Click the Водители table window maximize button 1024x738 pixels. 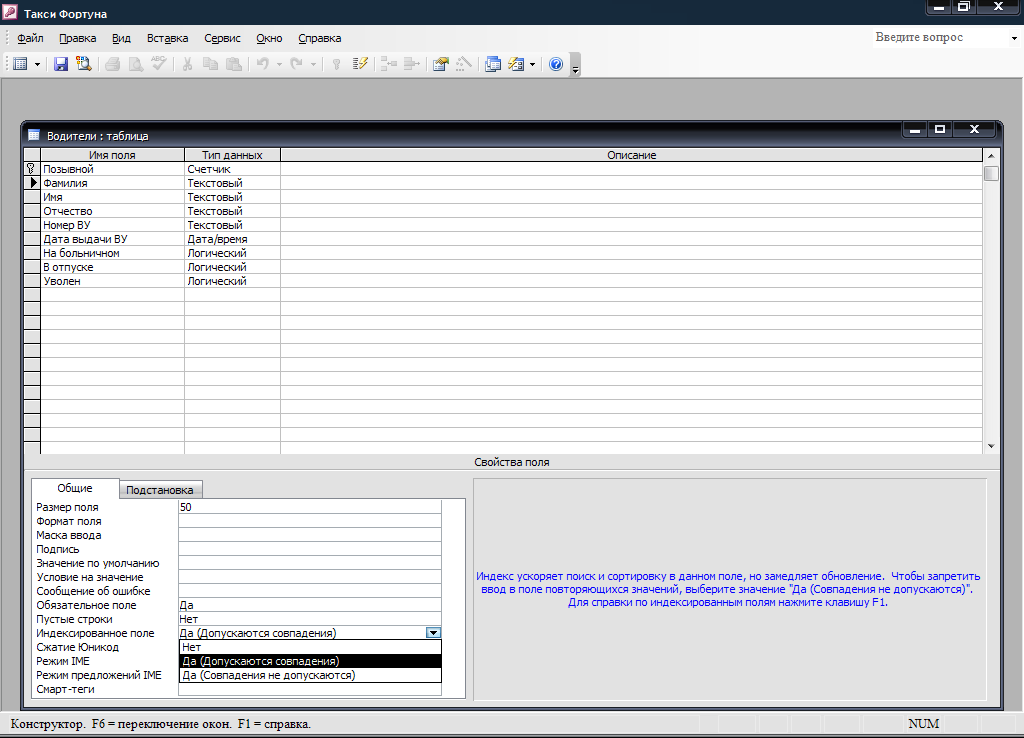pyautogui.click(x=940, y=129)
